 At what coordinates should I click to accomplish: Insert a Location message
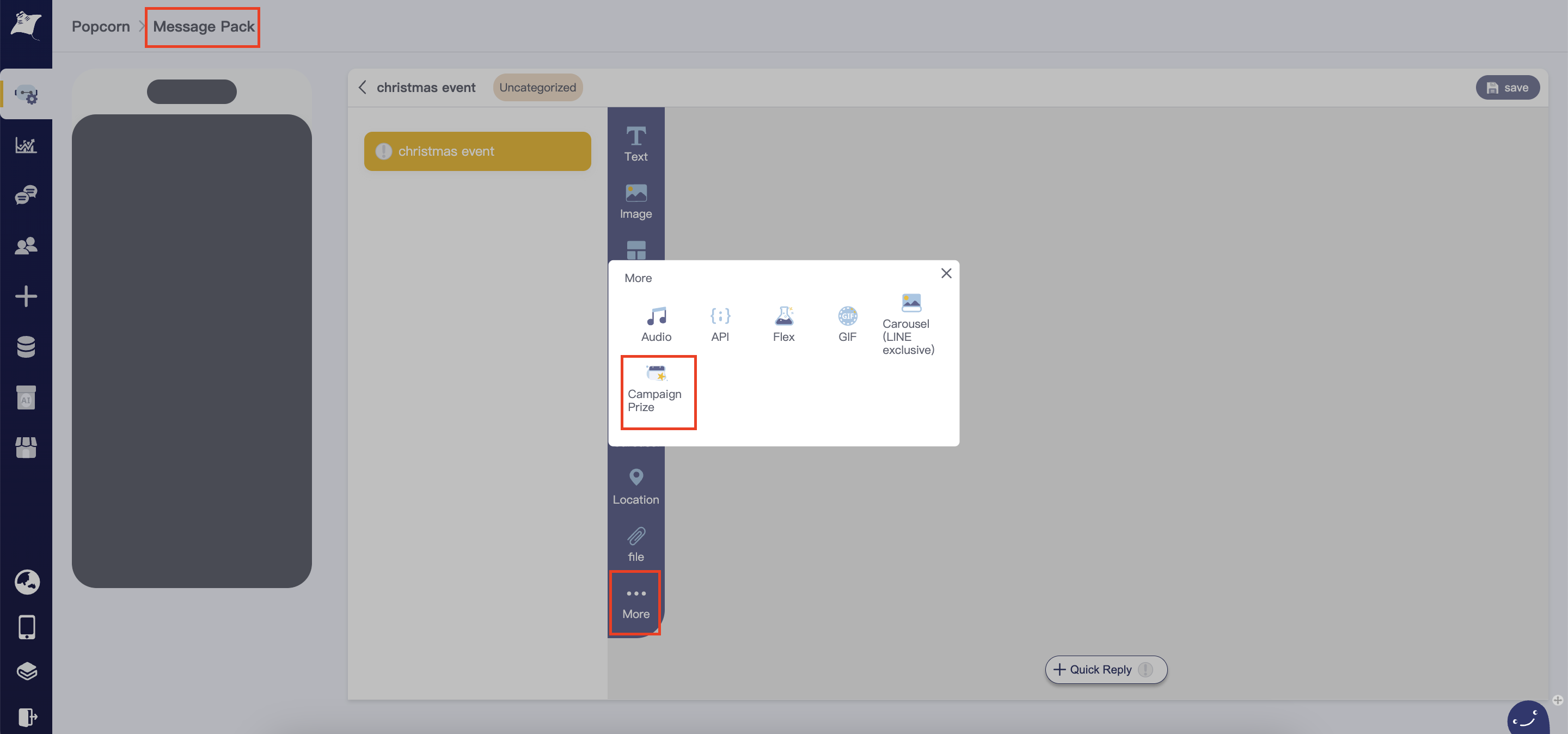pos(635,486)
